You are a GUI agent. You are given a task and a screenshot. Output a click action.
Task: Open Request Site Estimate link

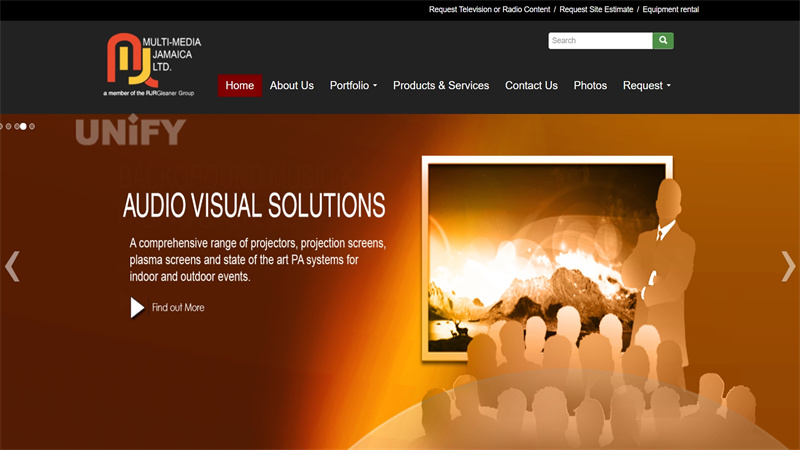(x=596, y=10)
